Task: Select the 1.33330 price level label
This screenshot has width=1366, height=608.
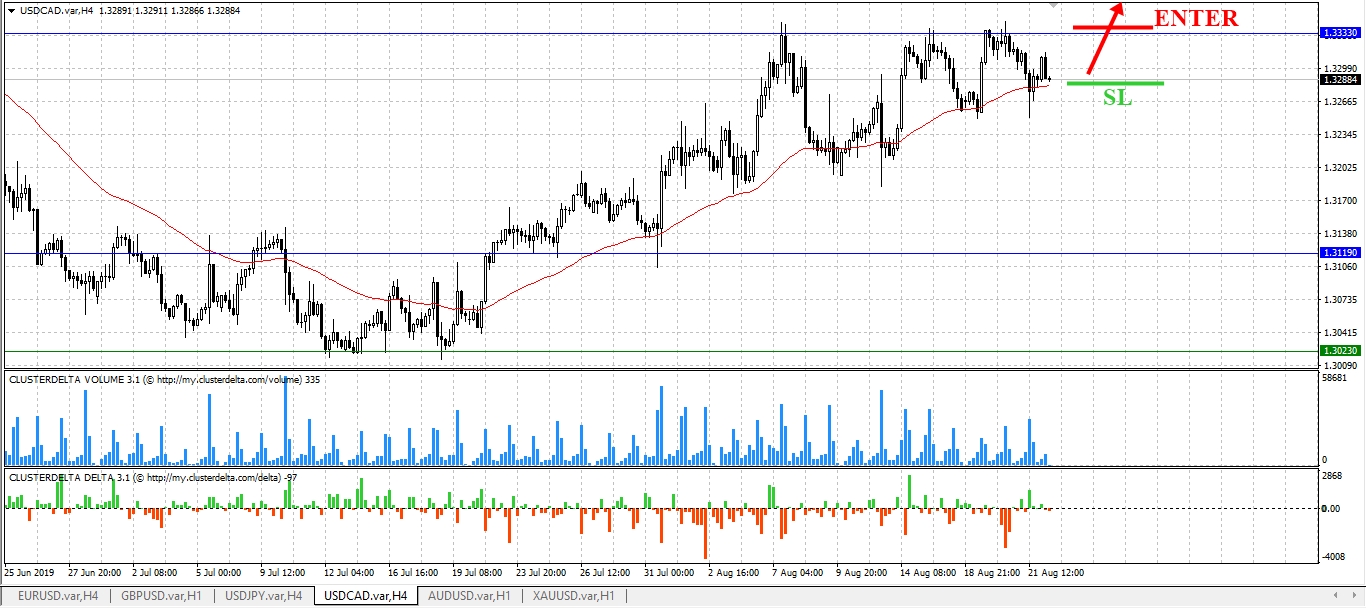Action: click(1340, 33)
